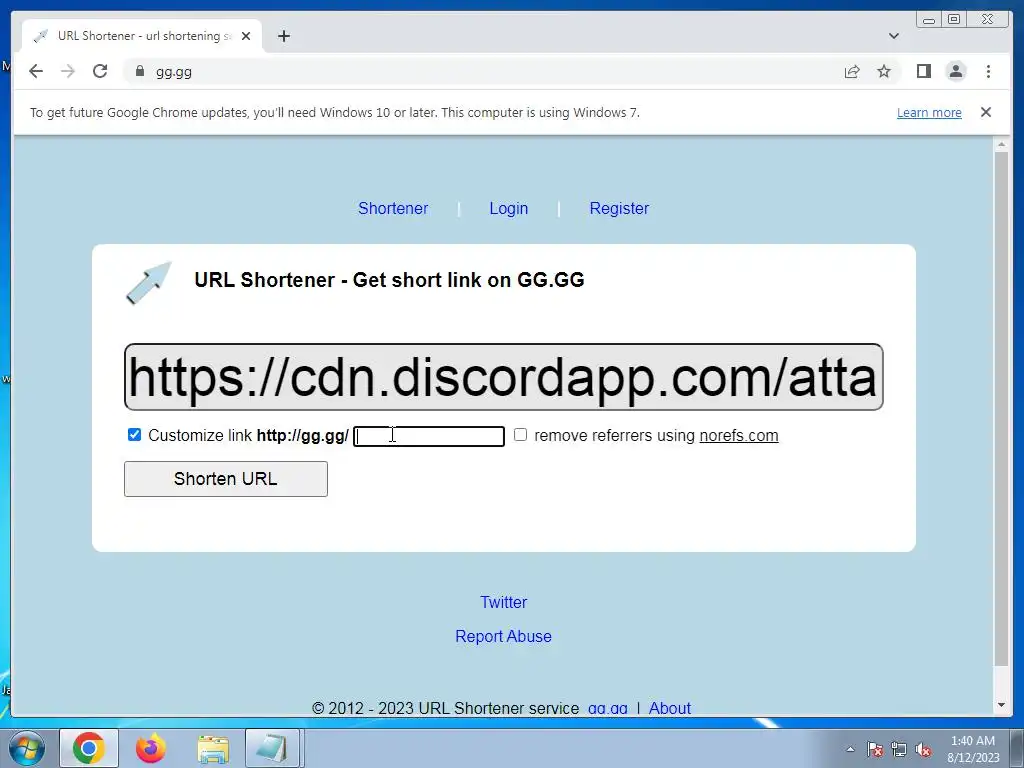
Task: Open the Register link
Action: coord(619,208)
